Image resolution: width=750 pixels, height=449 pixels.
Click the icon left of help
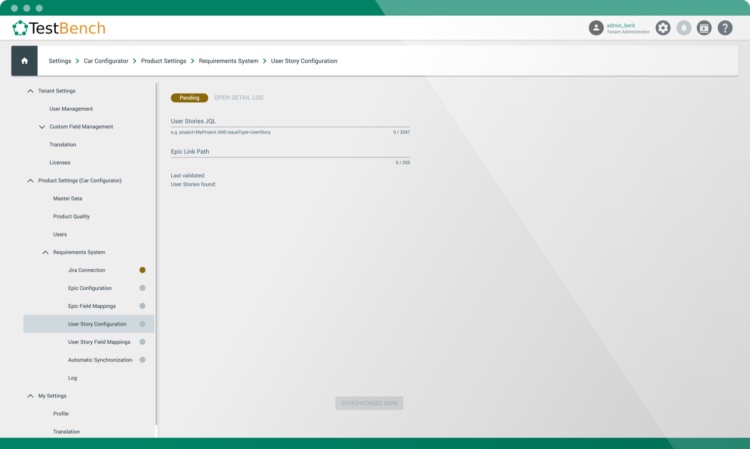pyautogui.click(x=704, y=28)
